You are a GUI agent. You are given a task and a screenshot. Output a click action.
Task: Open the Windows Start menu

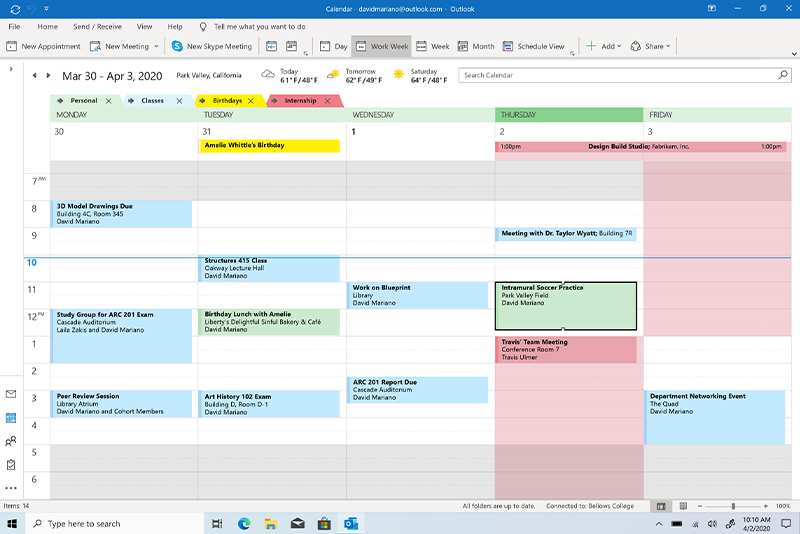click(x=12, y=523)
